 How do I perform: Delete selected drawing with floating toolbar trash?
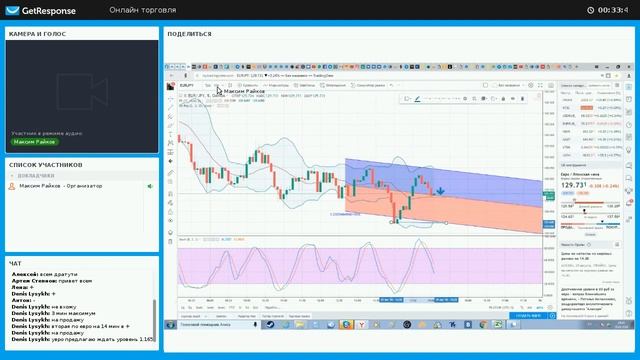point(522,99)
